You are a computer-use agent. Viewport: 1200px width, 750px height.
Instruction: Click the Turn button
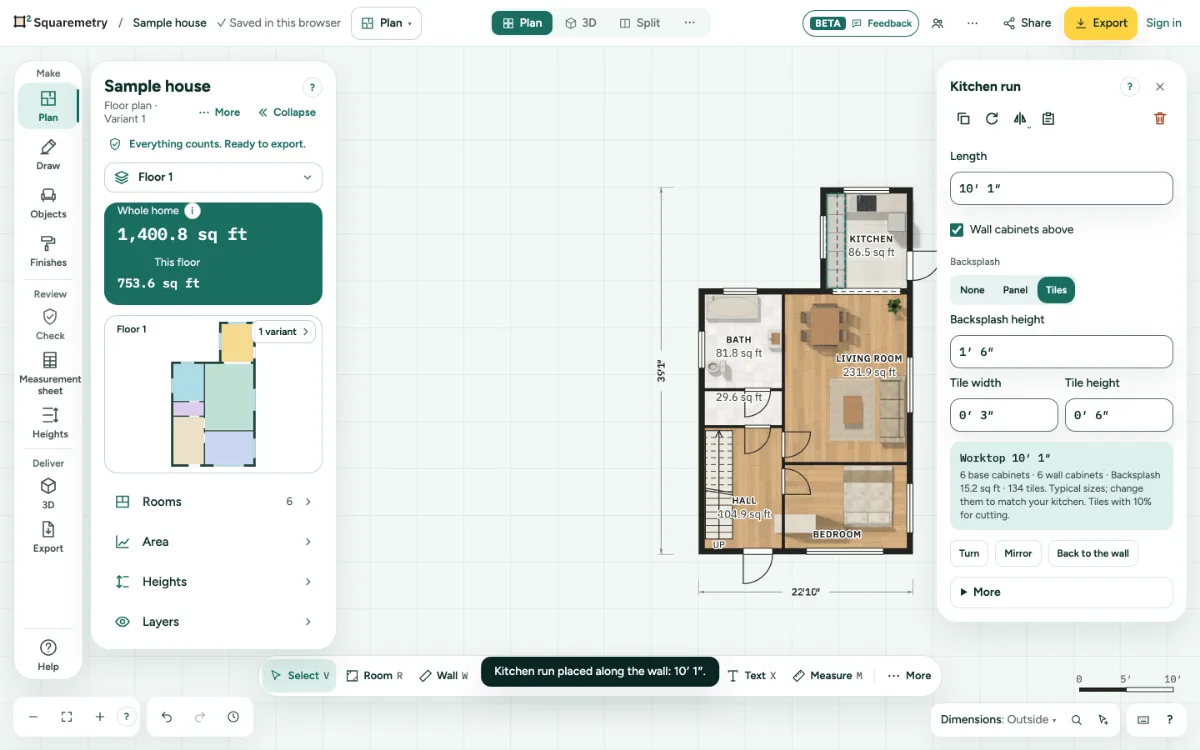tap(969, 554)
